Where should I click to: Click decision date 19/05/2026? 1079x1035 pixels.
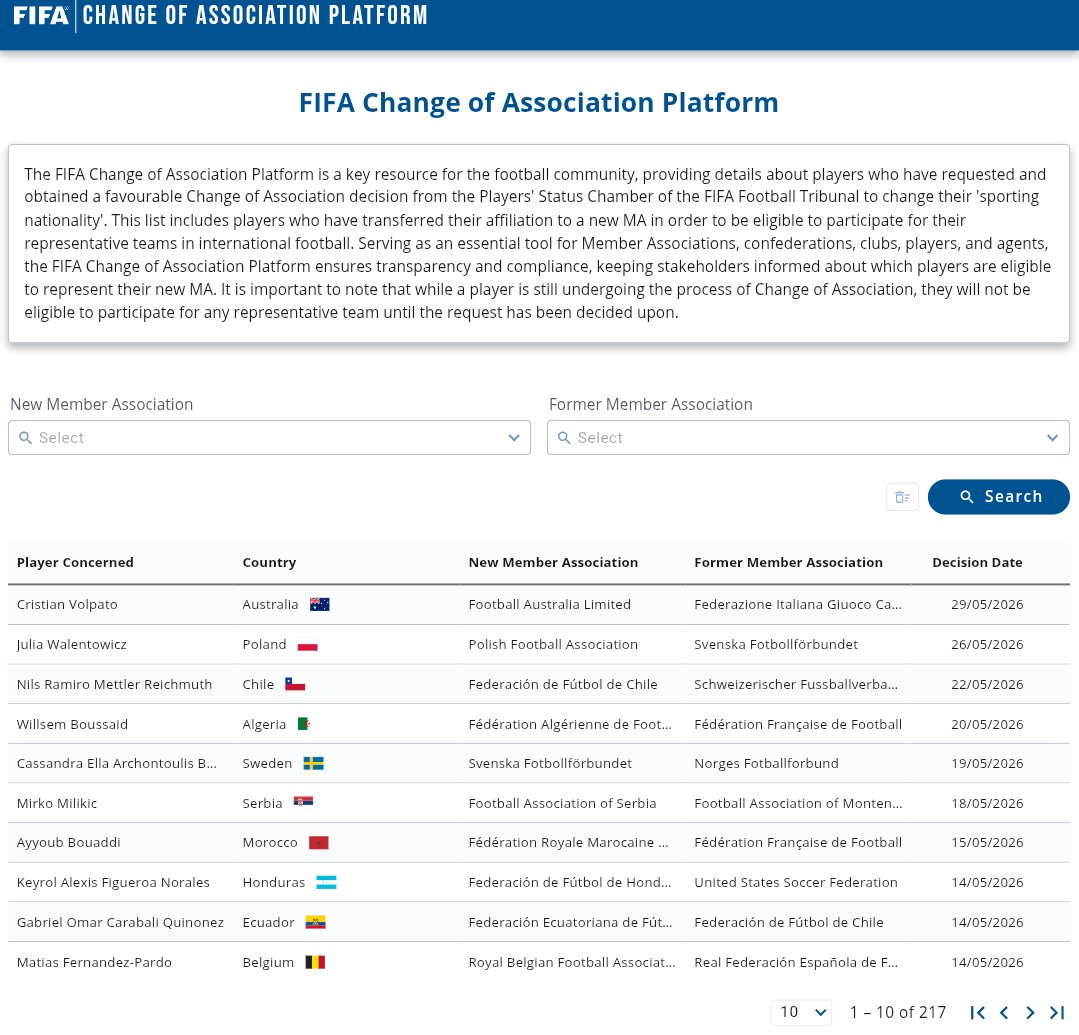(987, 763)
